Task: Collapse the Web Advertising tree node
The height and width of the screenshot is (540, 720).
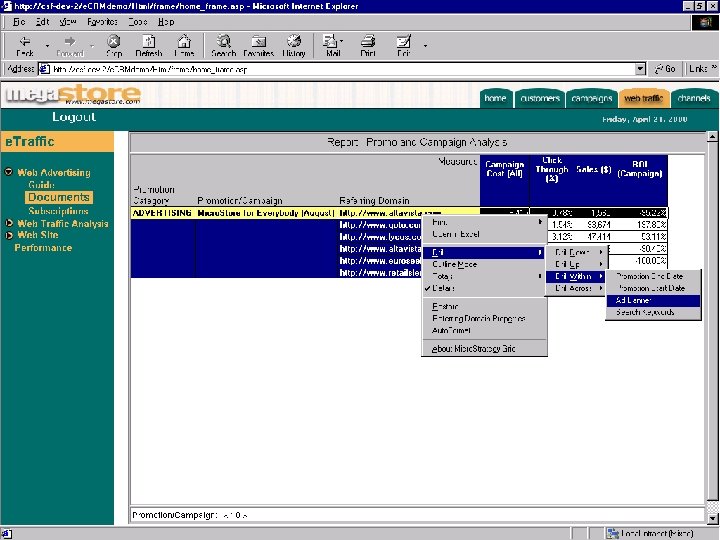Action: (9, 172)
